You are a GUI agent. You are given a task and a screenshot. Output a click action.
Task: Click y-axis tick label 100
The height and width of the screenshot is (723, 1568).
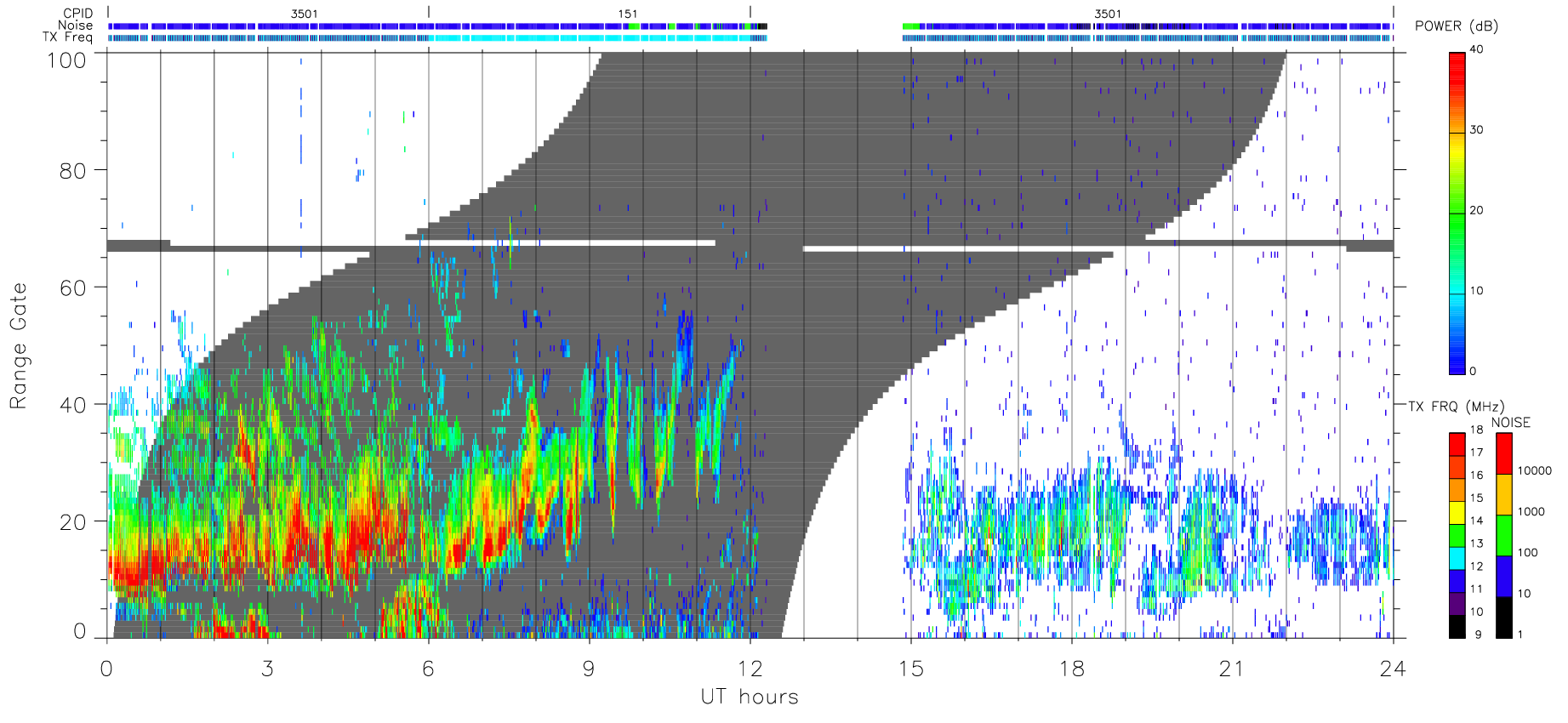click(66, 60)
